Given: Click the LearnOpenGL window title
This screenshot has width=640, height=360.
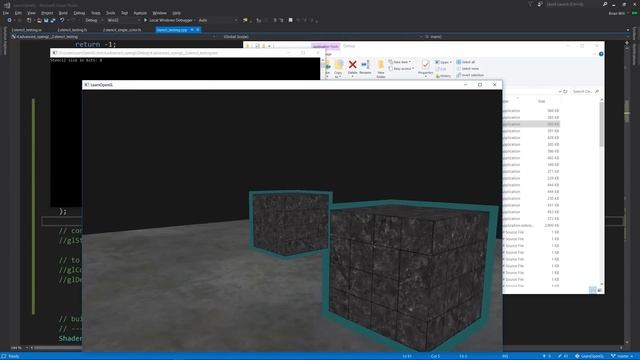Looking at the screenshot, I should click(102, 85).
